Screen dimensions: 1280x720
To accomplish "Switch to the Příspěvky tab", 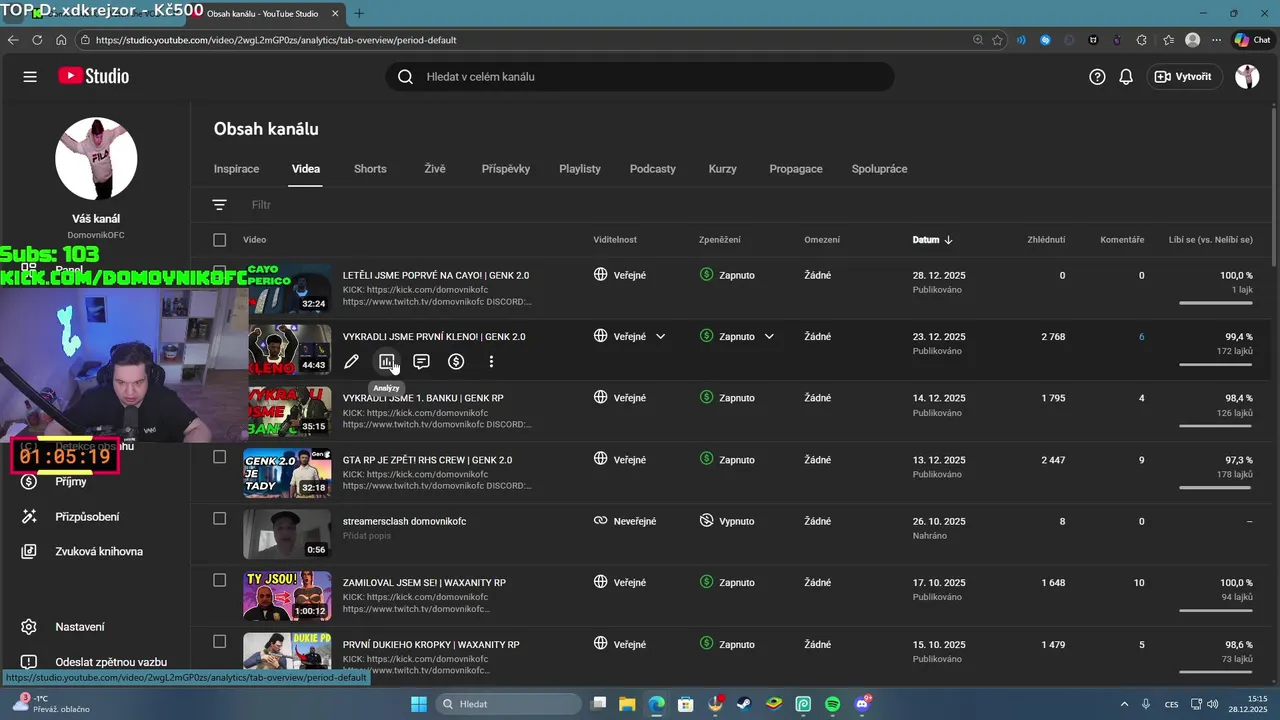I will point(506,169).
